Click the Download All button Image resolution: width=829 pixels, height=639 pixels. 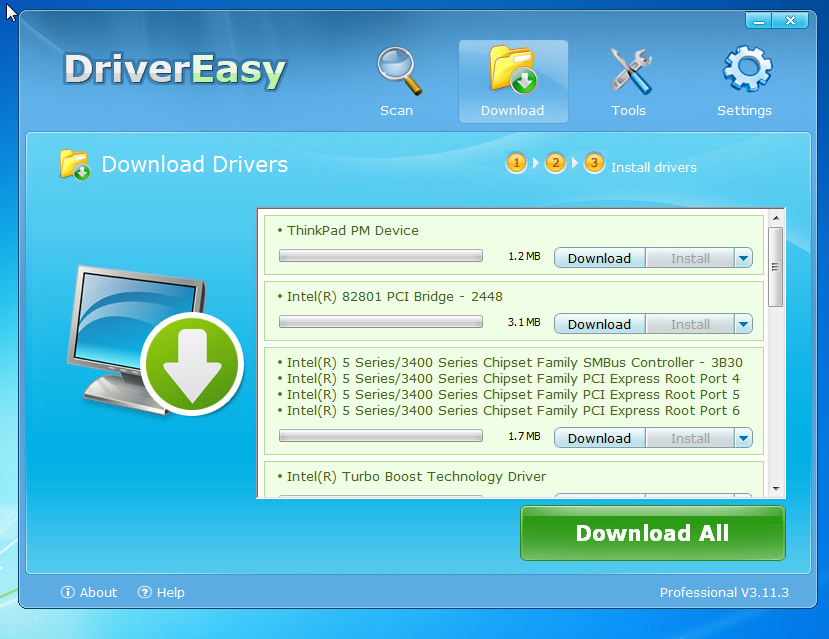pos(653,533)
